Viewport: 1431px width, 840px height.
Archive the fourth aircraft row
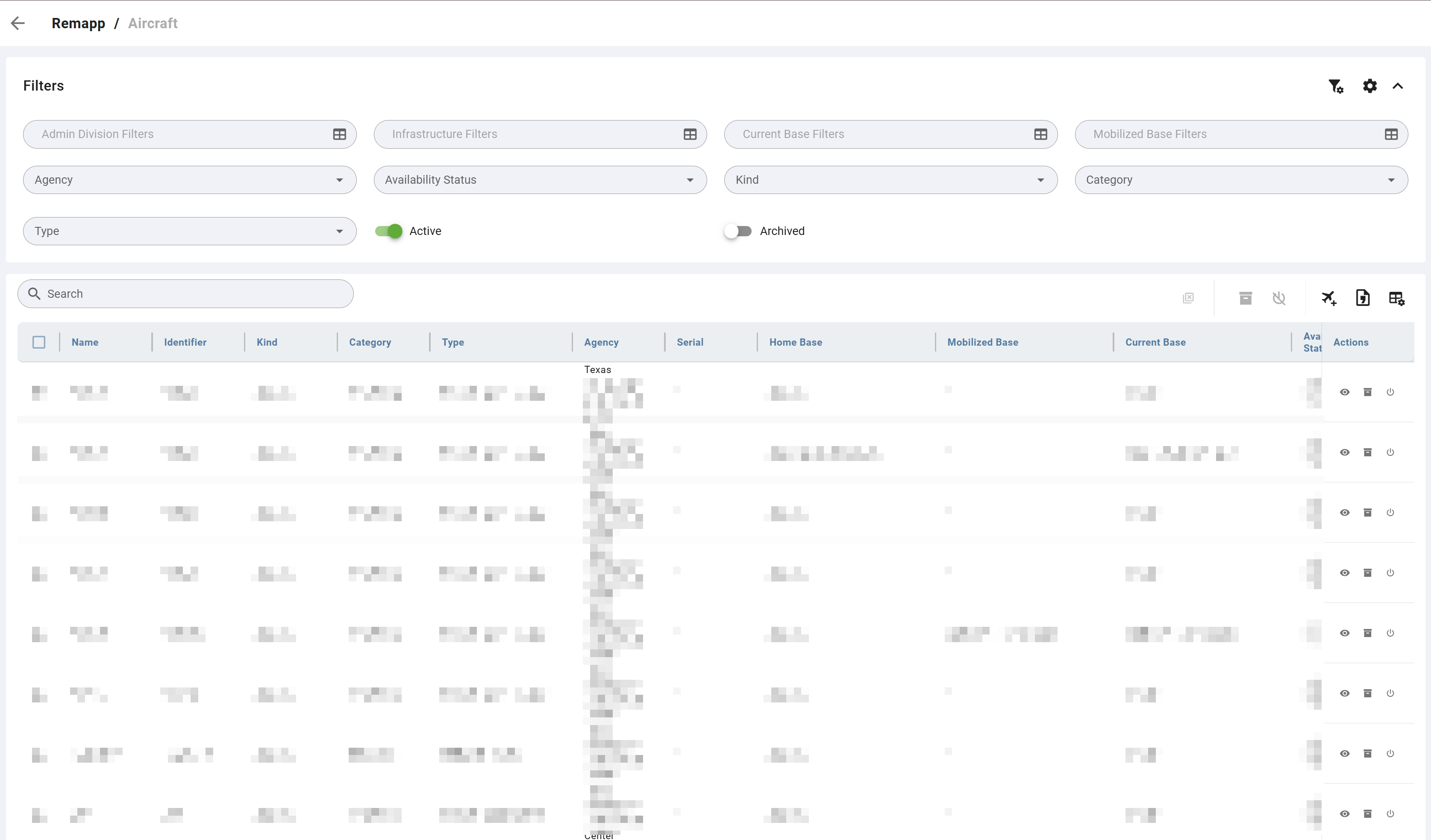(1367, 573)
